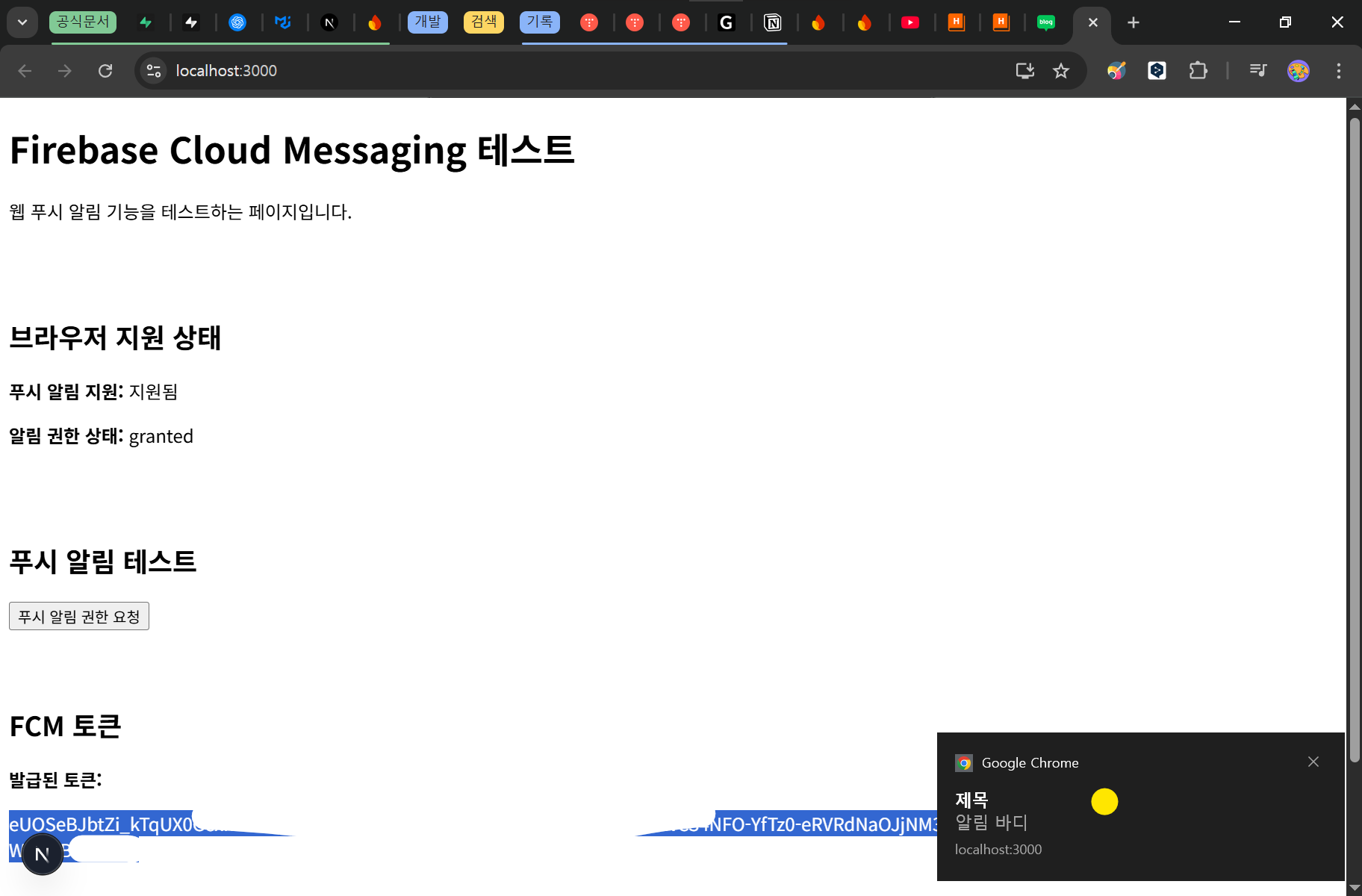
Task: Go forward to next page
Action: (65, 71)
